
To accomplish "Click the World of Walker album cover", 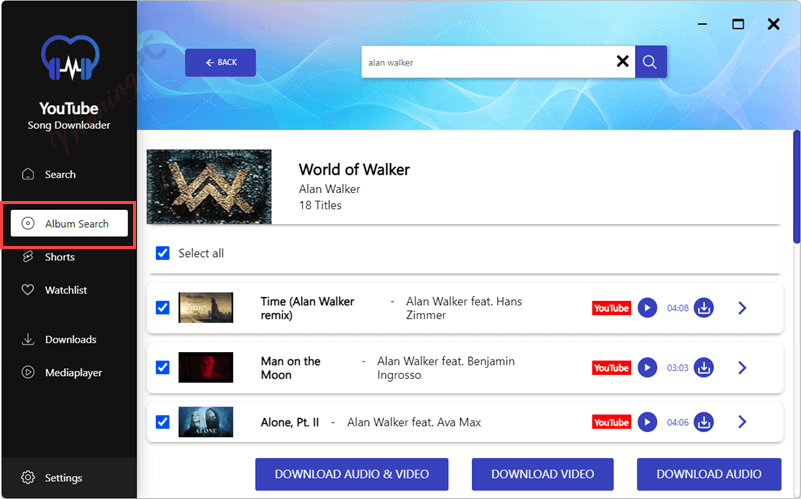I will 209,187.
